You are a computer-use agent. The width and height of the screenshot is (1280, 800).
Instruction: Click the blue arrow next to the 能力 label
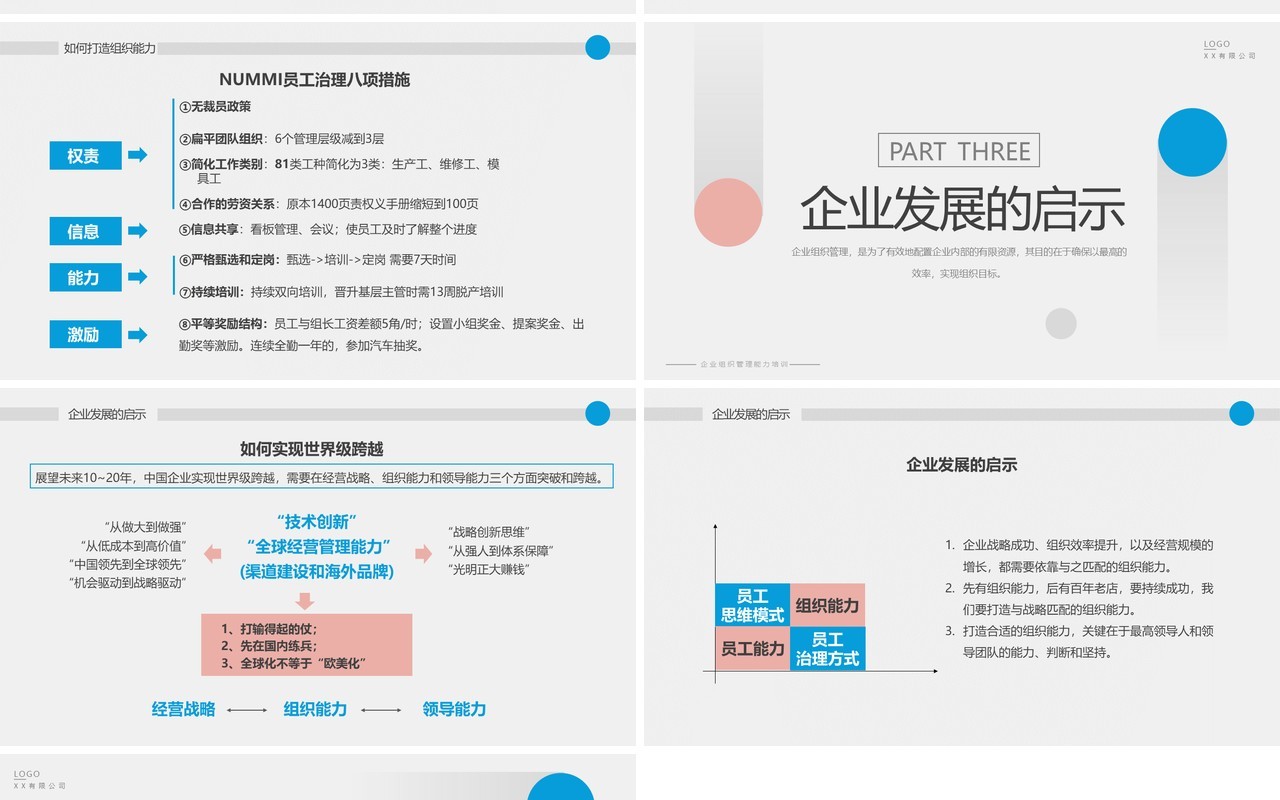click(138, 277)
